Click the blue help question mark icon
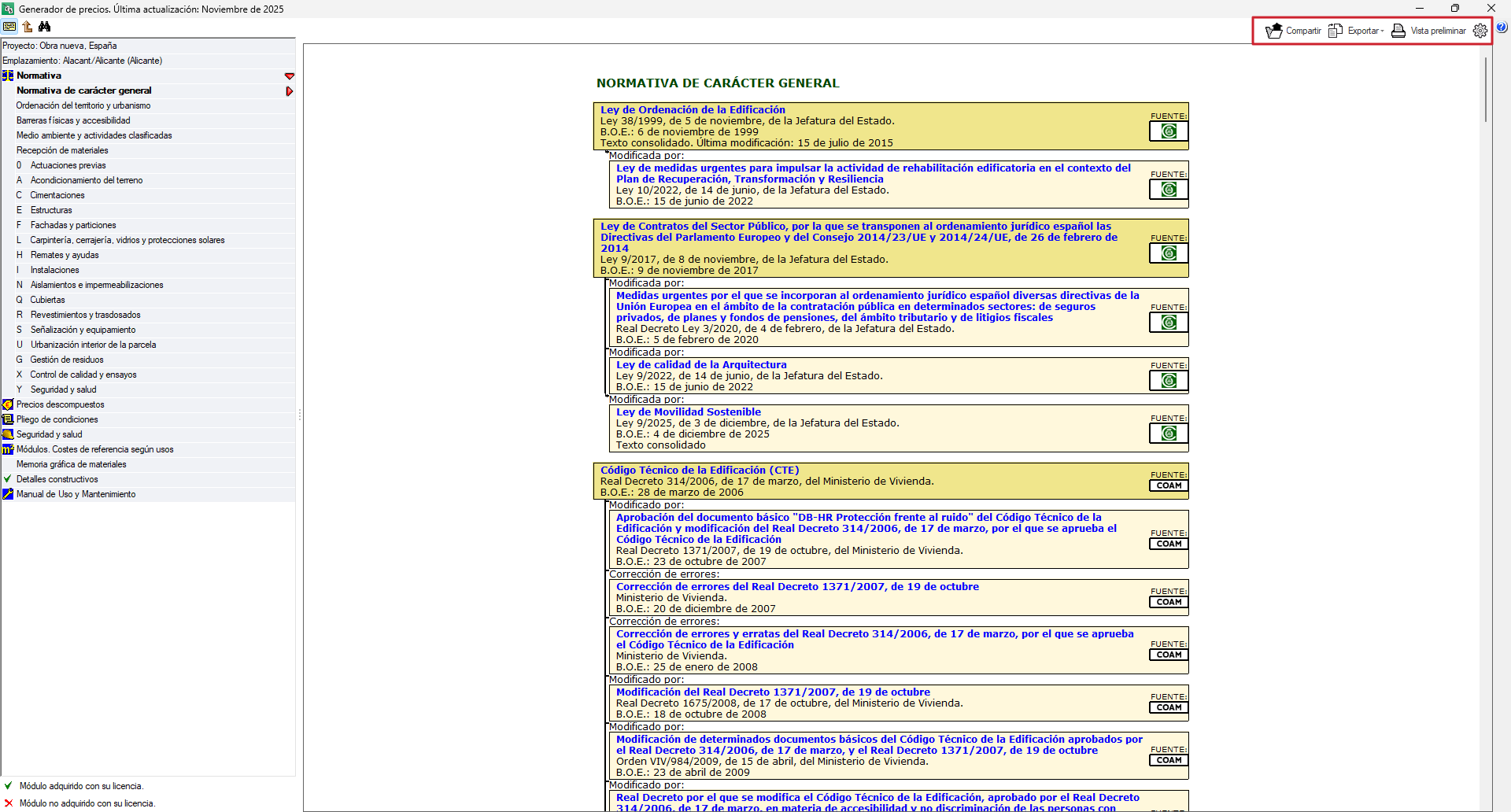Screen dimensions: 1511x812 click(x=1502, y=28)
